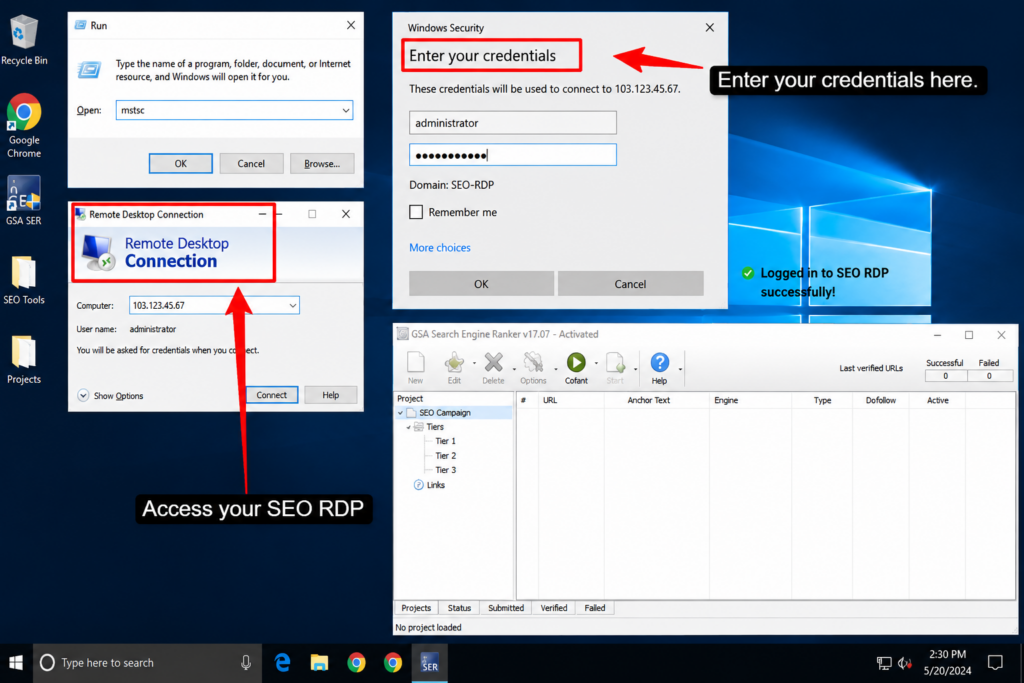Click Cancel in the Run dialog
The height and width of the screenshot is (683, 1024).
point(251,164)
